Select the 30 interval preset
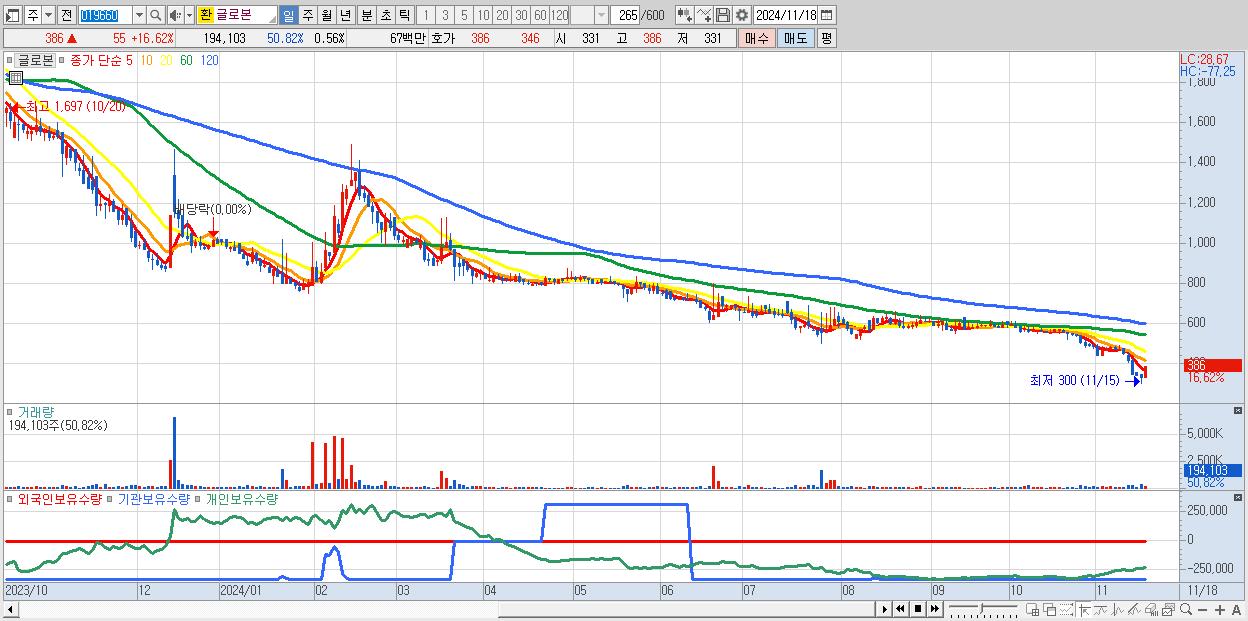The image size is (1248, 621). coord(521,15)
